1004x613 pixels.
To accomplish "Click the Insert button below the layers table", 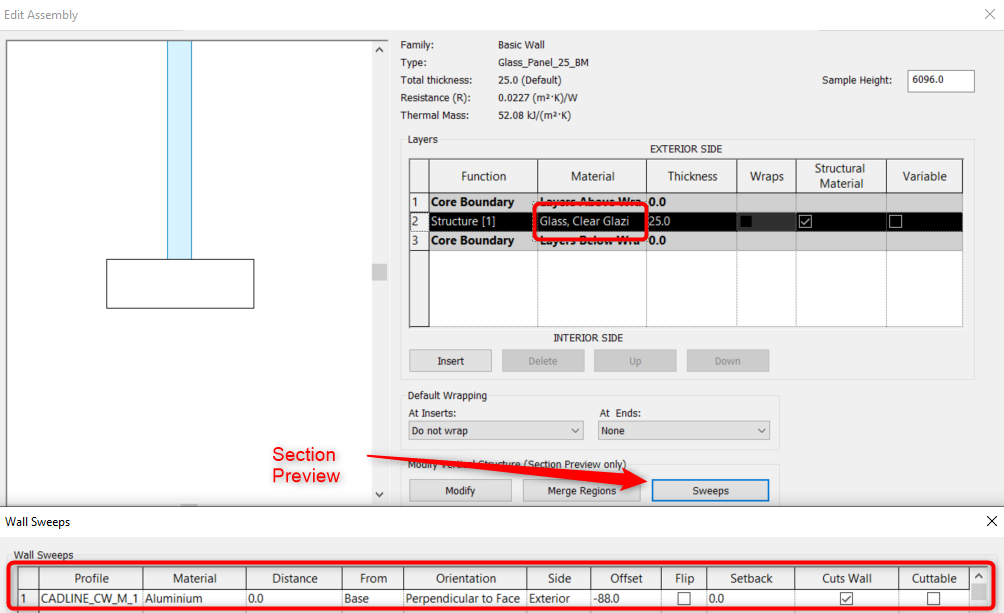I will coord(450,360).
